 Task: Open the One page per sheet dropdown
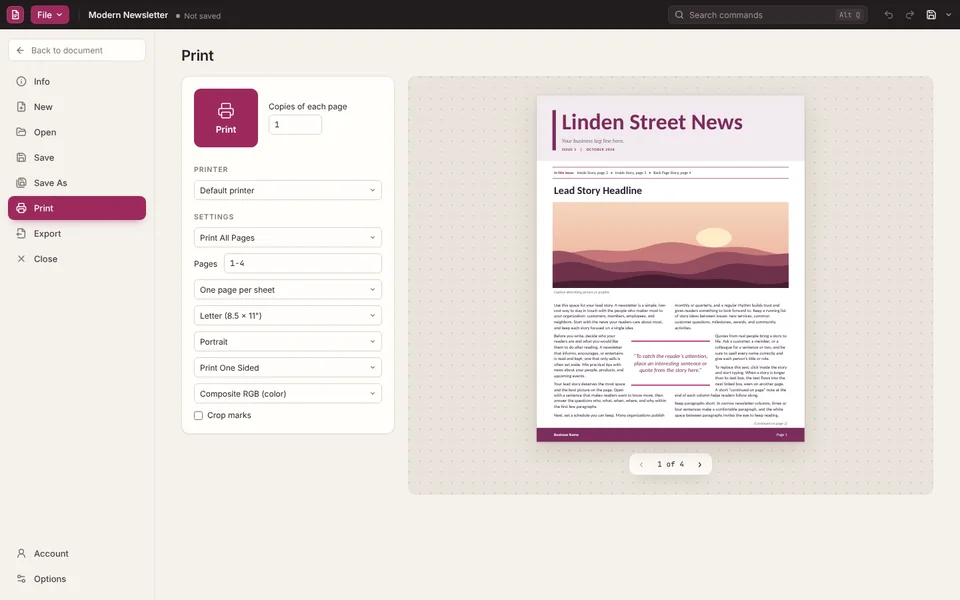[x=288, y=290]
